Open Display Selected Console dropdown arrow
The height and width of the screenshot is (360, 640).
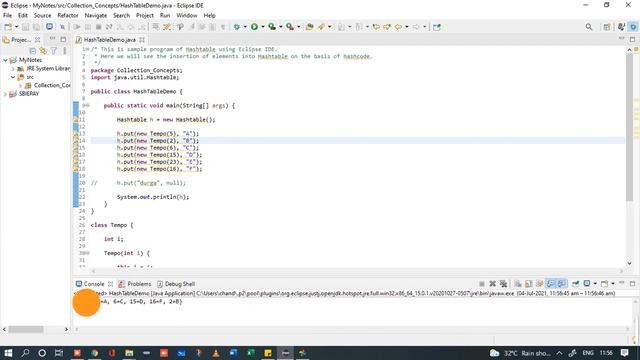pos(595,284)
